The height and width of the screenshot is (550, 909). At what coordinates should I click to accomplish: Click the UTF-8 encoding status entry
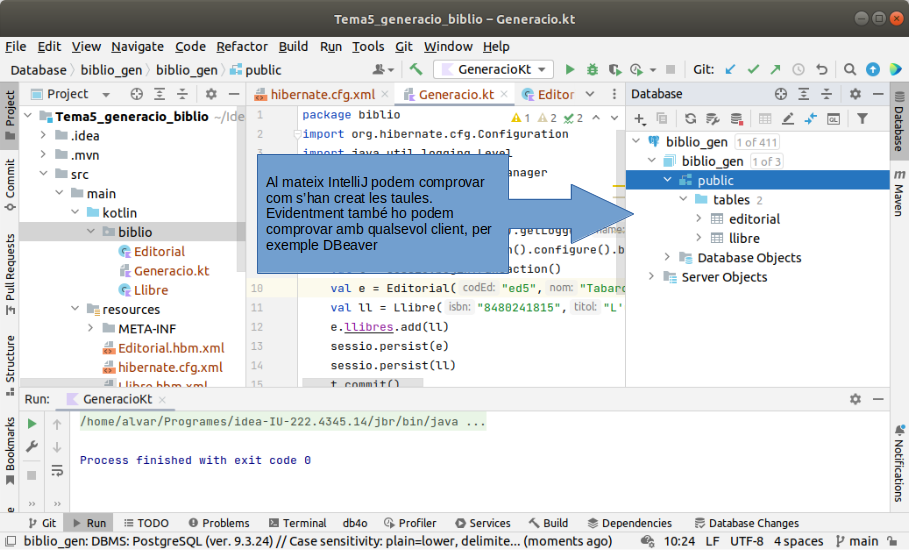(746, 541)
